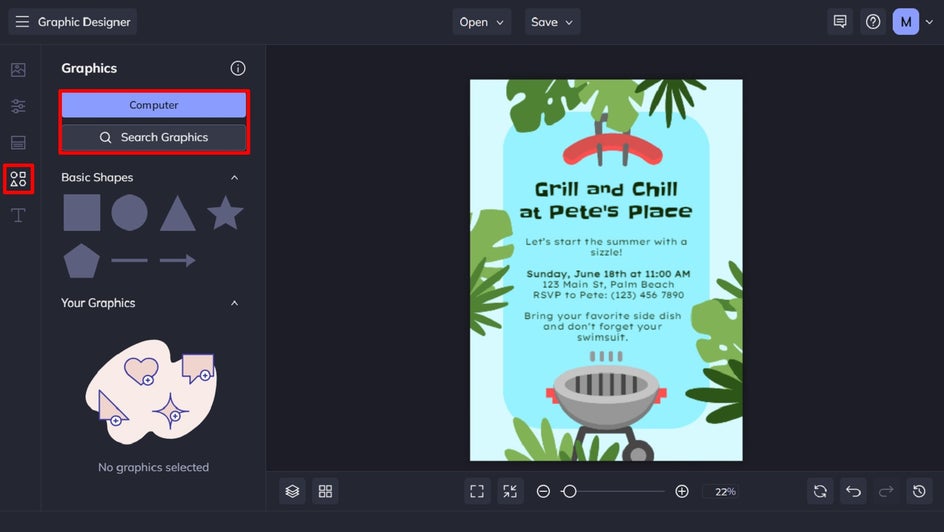Open the Image Manager sidebar icon

[18, 70]
